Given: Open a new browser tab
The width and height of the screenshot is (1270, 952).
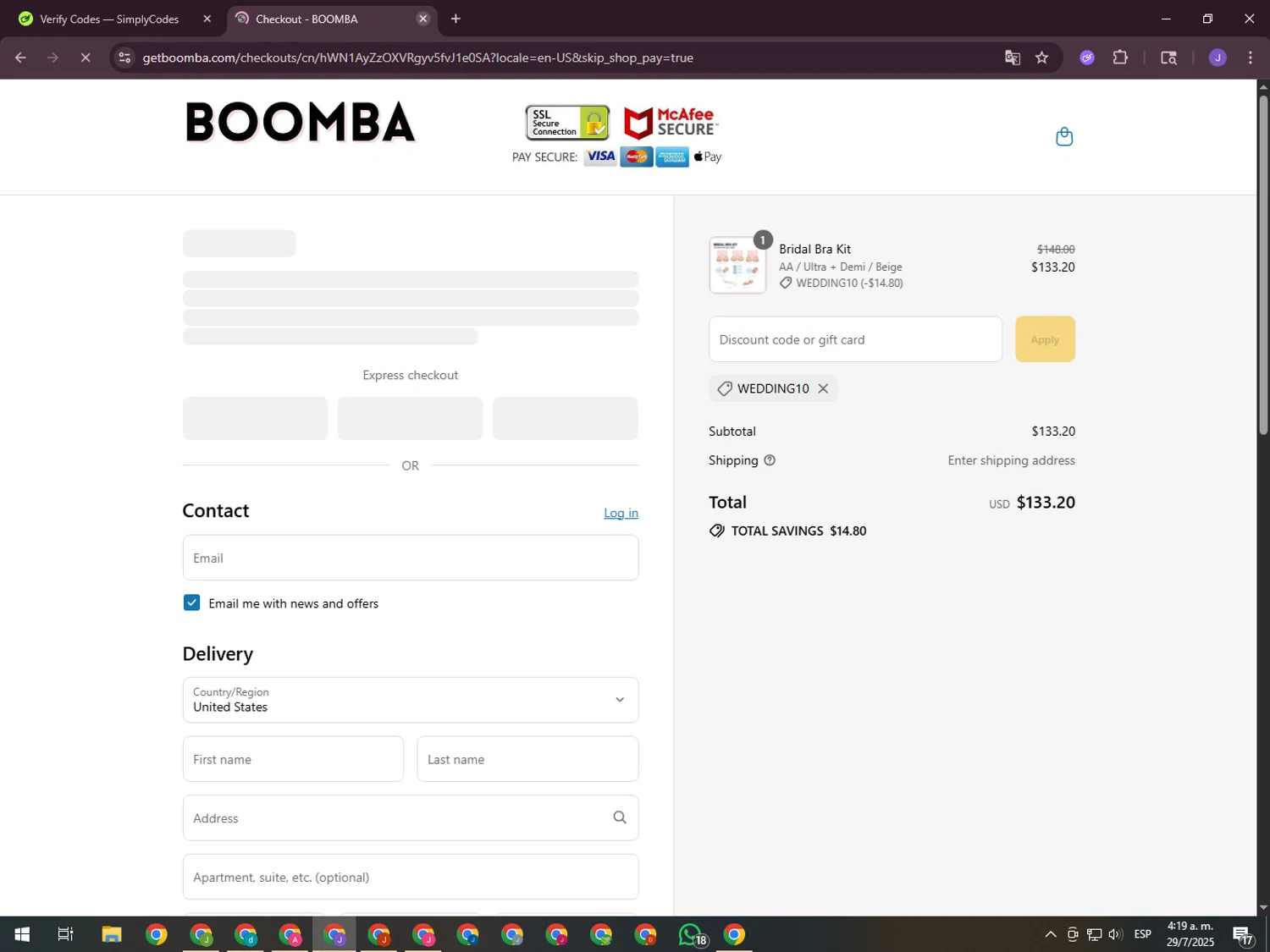Looking at the screenshot, I should click(x=456, y=19).
